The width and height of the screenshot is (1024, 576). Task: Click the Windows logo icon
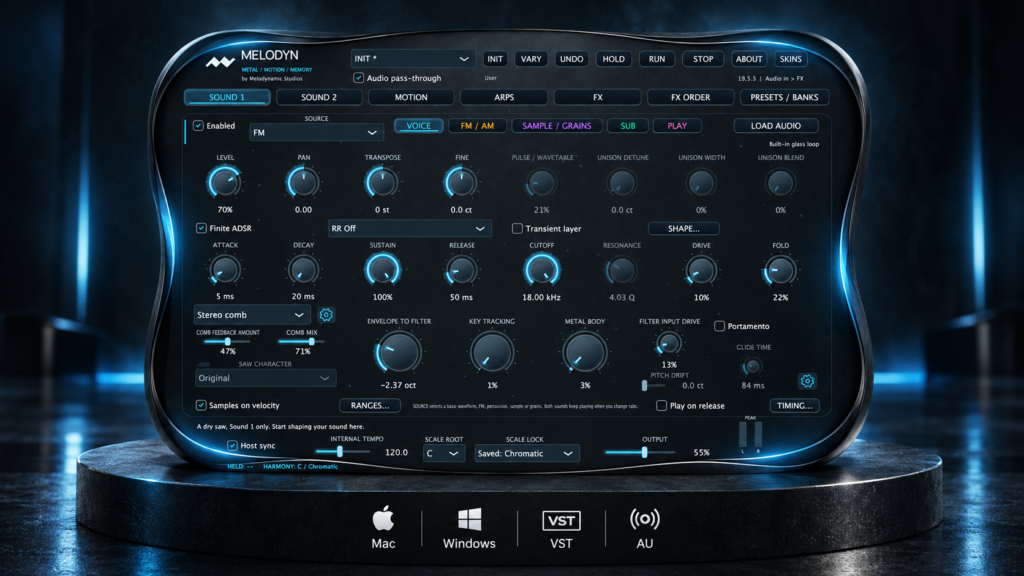tap(470, 520)
